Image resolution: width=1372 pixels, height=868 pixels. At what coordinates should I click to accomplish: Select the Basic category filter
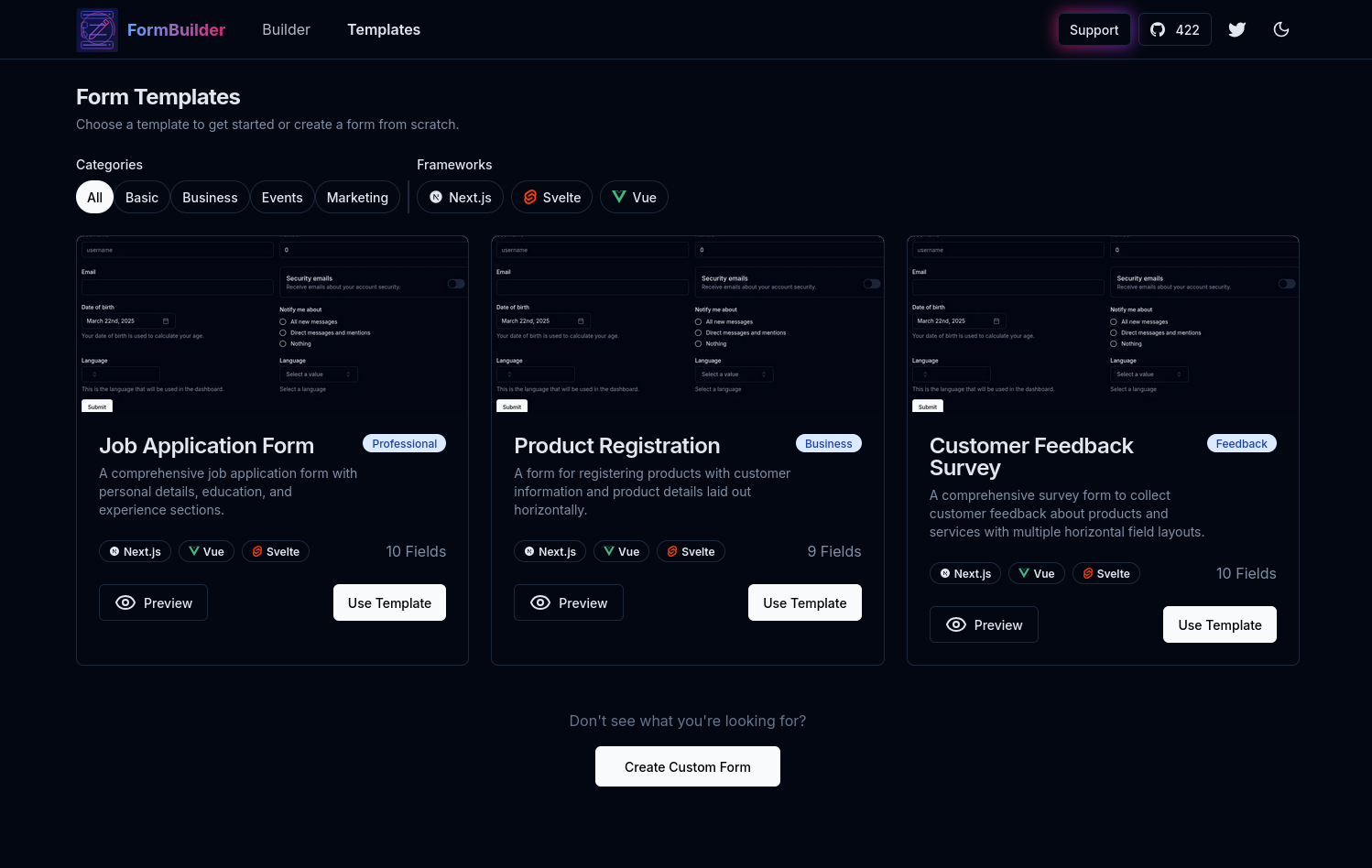(x=142, y=197)
